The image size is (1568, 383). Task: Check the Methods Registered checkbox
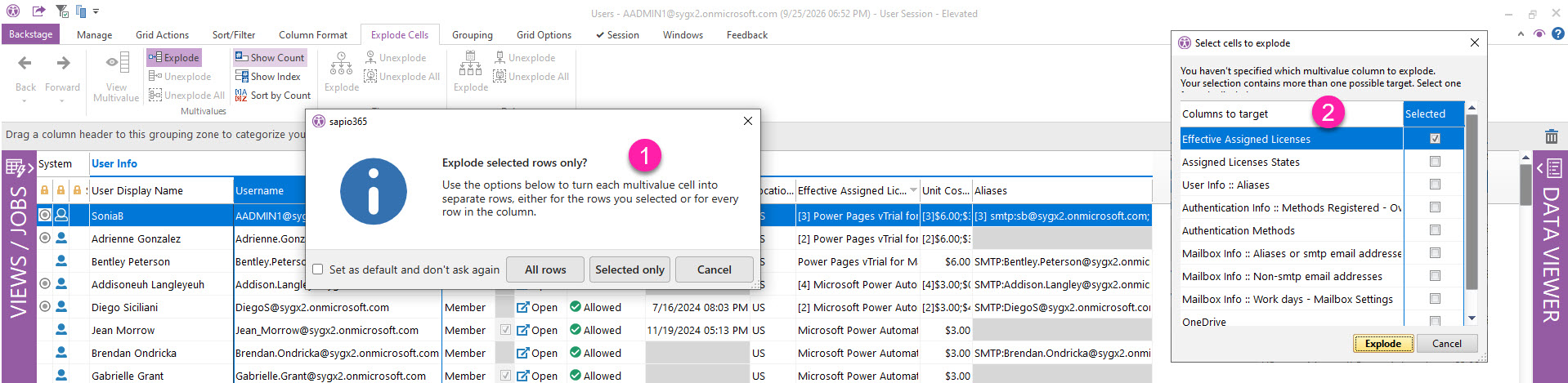1435,207
